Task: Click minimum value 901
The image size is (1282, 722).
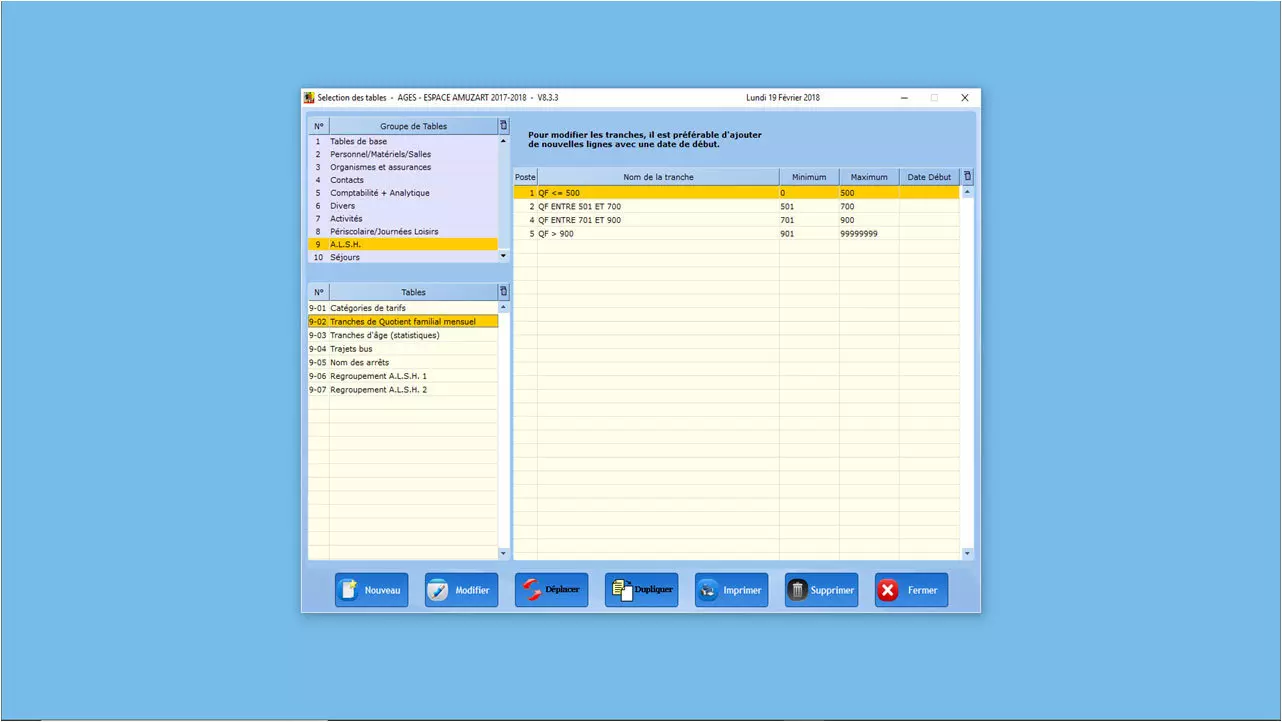Action: tap(788, 233)
